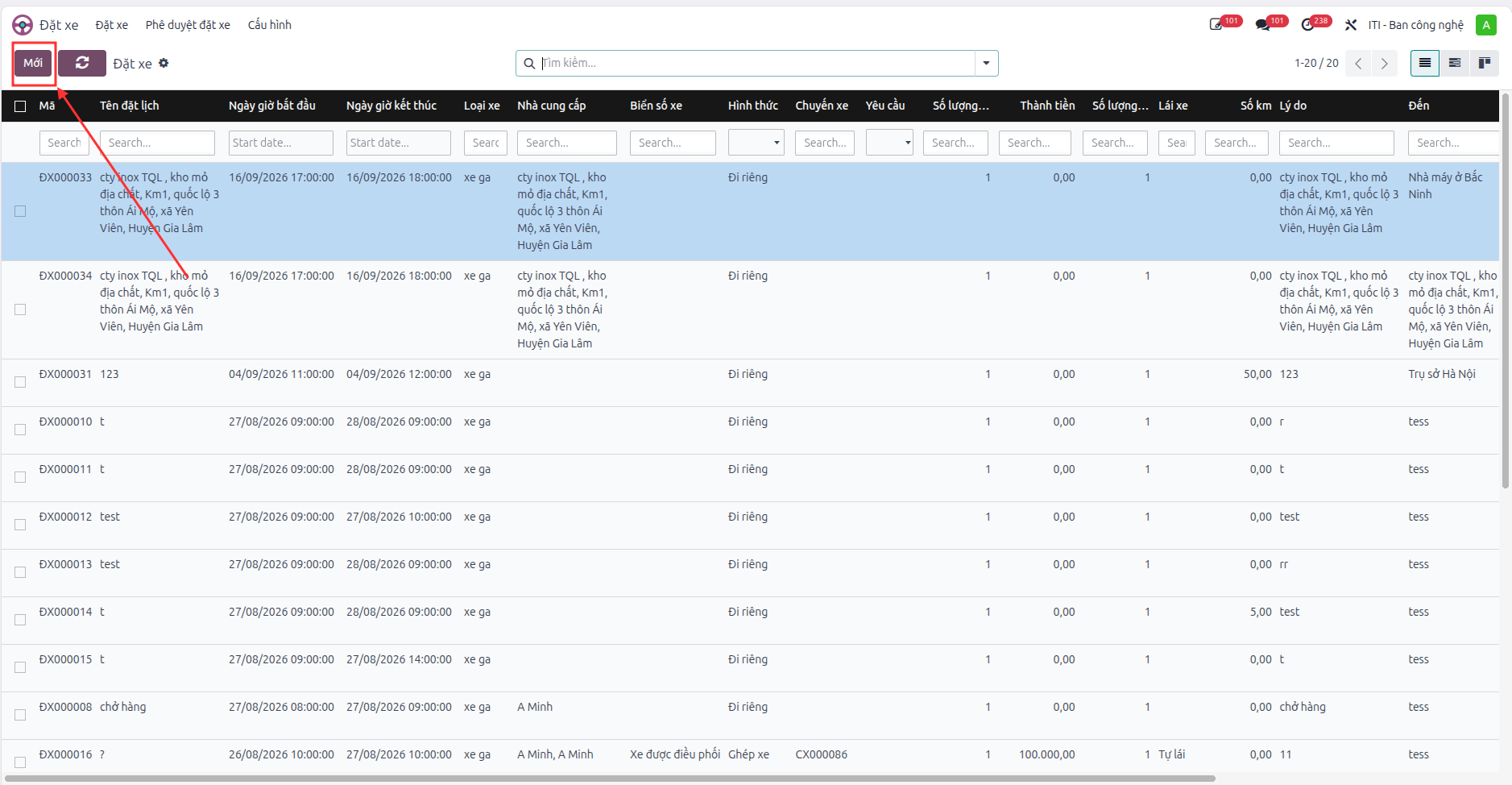Focus the Tên đặt lịch column search field
The height and width of the screenshot is (785, 1512).
tap(157, 143)
